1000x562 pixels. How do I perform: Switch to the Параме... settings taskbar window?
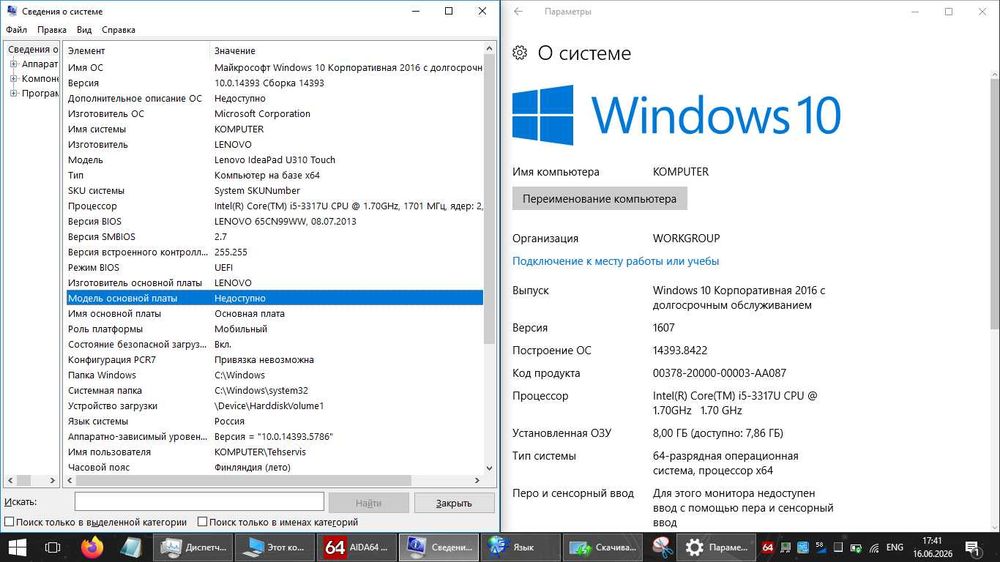coord(717,547)
